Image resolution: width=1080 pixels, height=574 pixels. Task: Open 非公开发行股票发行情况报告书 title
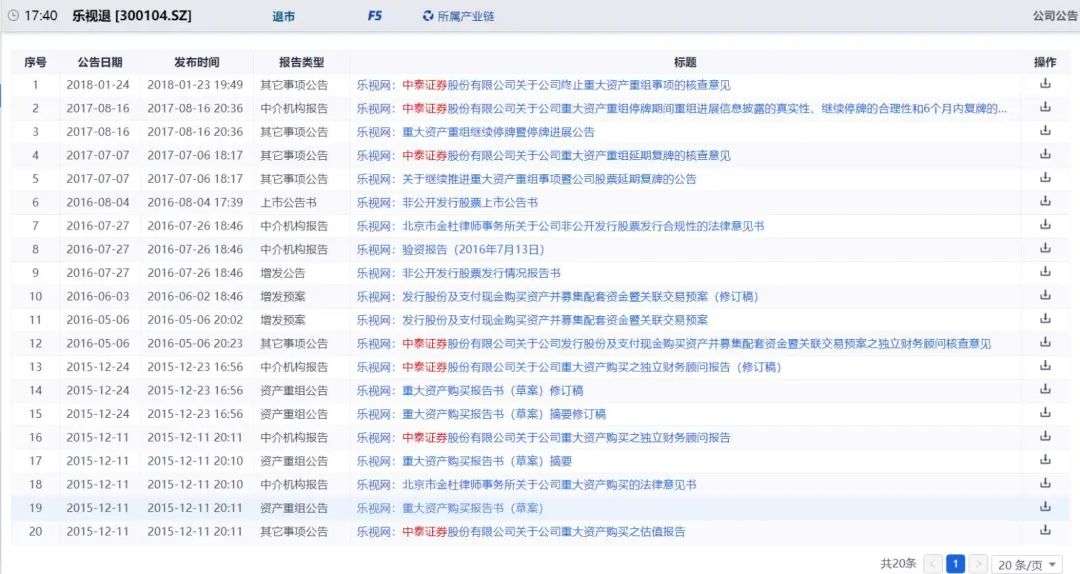(458, 273)
